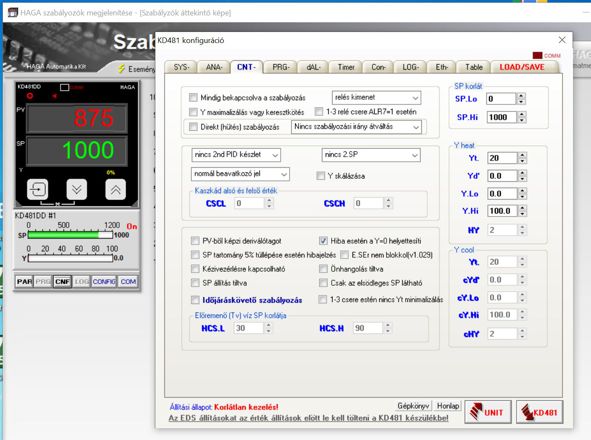Click the red 875 PV display
The width and height of the screenshot is (591, 440).
click(x=77, y=118)
